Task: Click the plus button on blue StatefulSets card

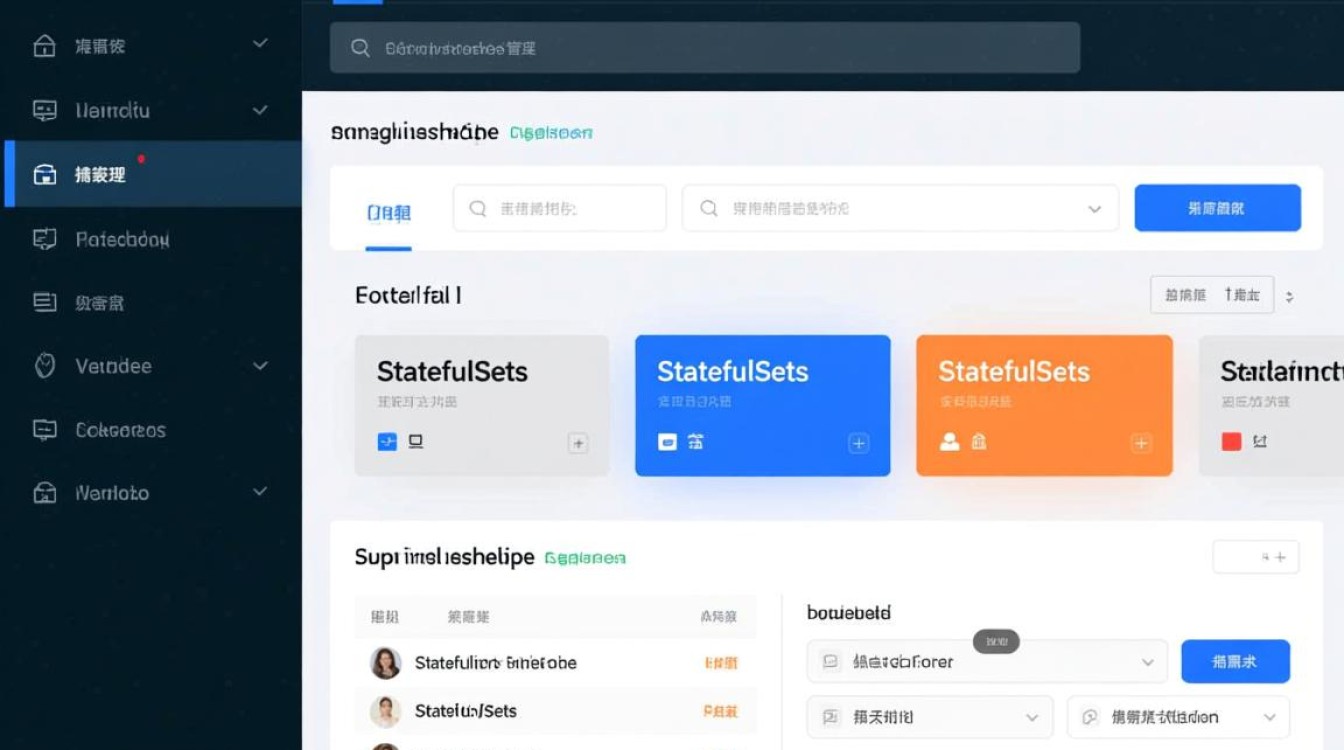Action: pos(858,441)
